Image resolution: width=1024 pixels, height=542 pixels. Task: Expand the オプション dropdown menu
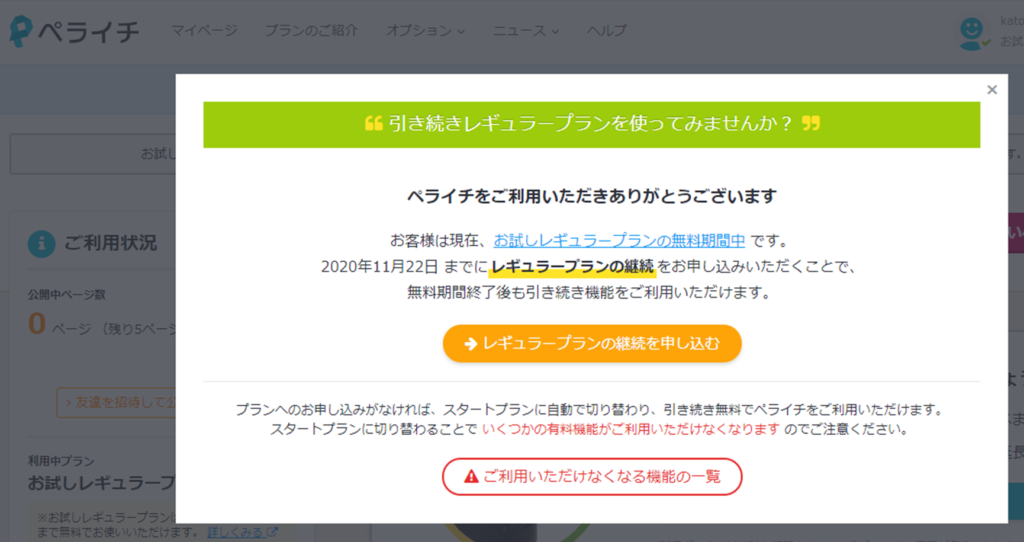point(425,31)
